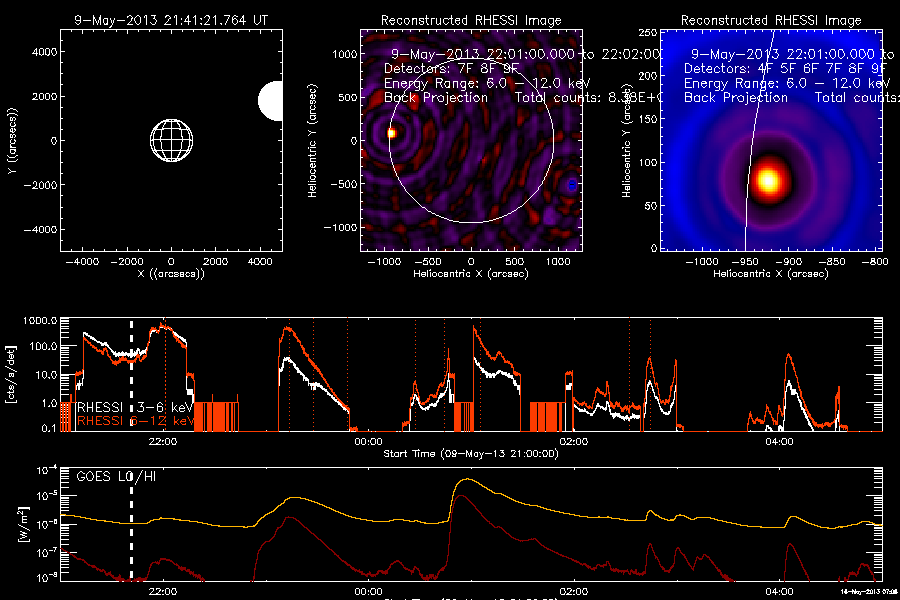The width and height of the screenshot is (900, 600).
Task: Click the white half-disk at left panel's edge
Action: coord(270,101)
